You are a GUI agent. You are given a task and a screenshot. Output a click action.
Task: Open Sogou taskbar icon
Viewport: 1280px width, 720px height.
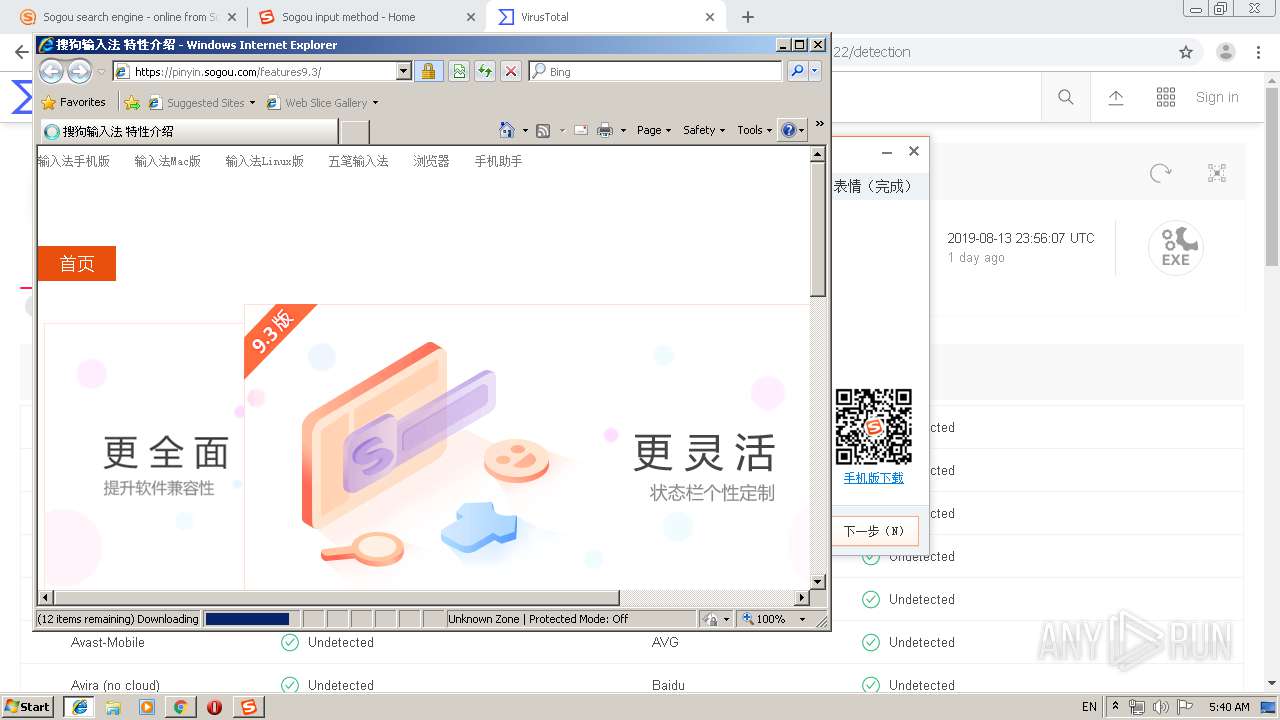pyautogui.click(x=248, y=707)
